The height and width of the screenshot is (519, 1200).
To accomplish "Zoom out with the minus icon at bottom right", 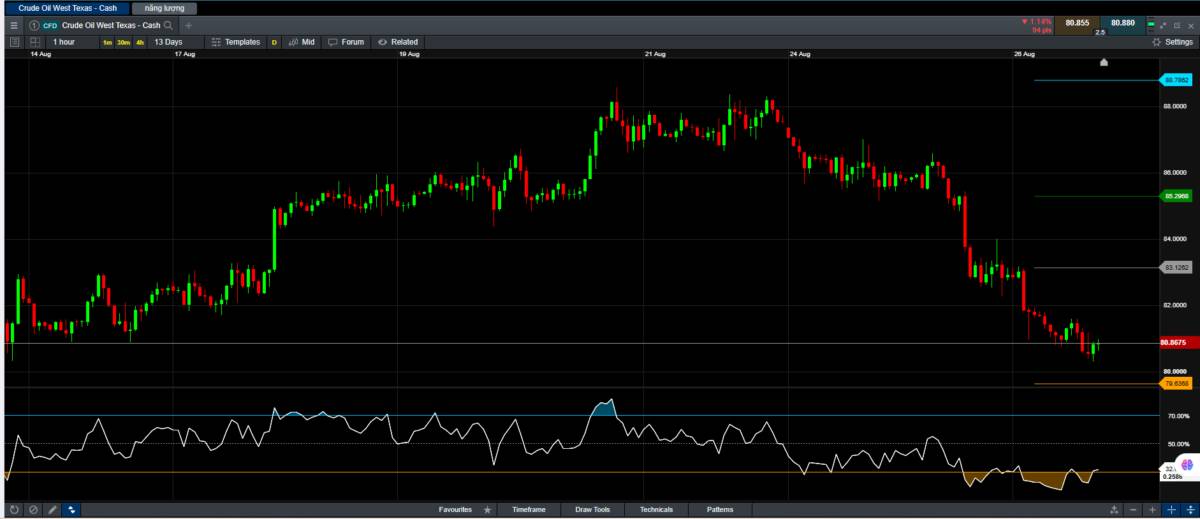I will click(1133, 510).
